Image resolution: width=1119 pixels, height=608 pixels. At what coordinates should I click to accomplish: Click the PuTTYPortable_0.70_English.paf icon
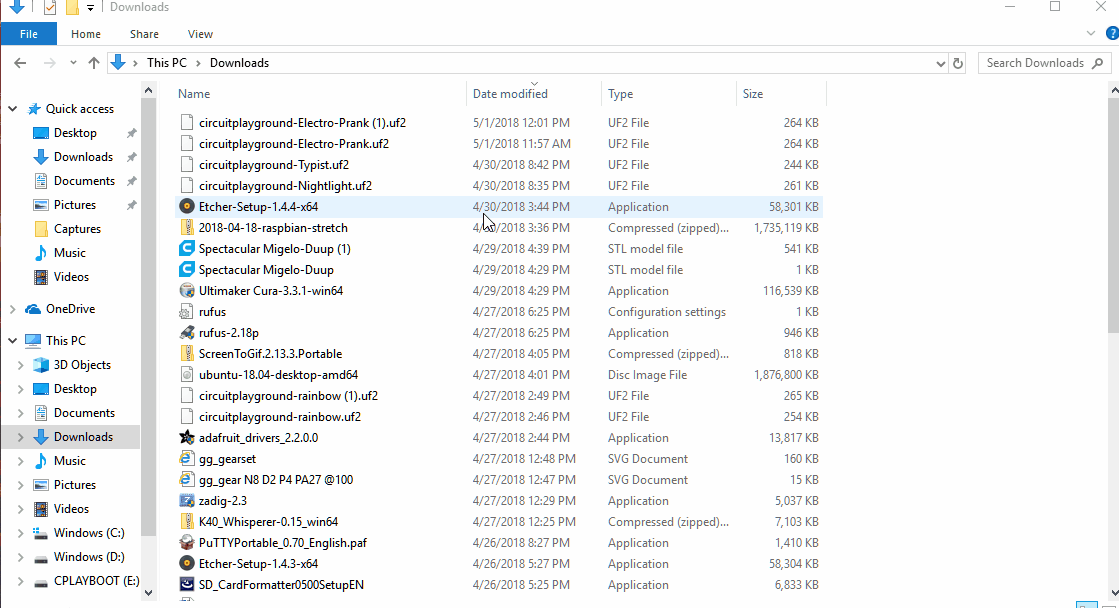click(186, 543)
